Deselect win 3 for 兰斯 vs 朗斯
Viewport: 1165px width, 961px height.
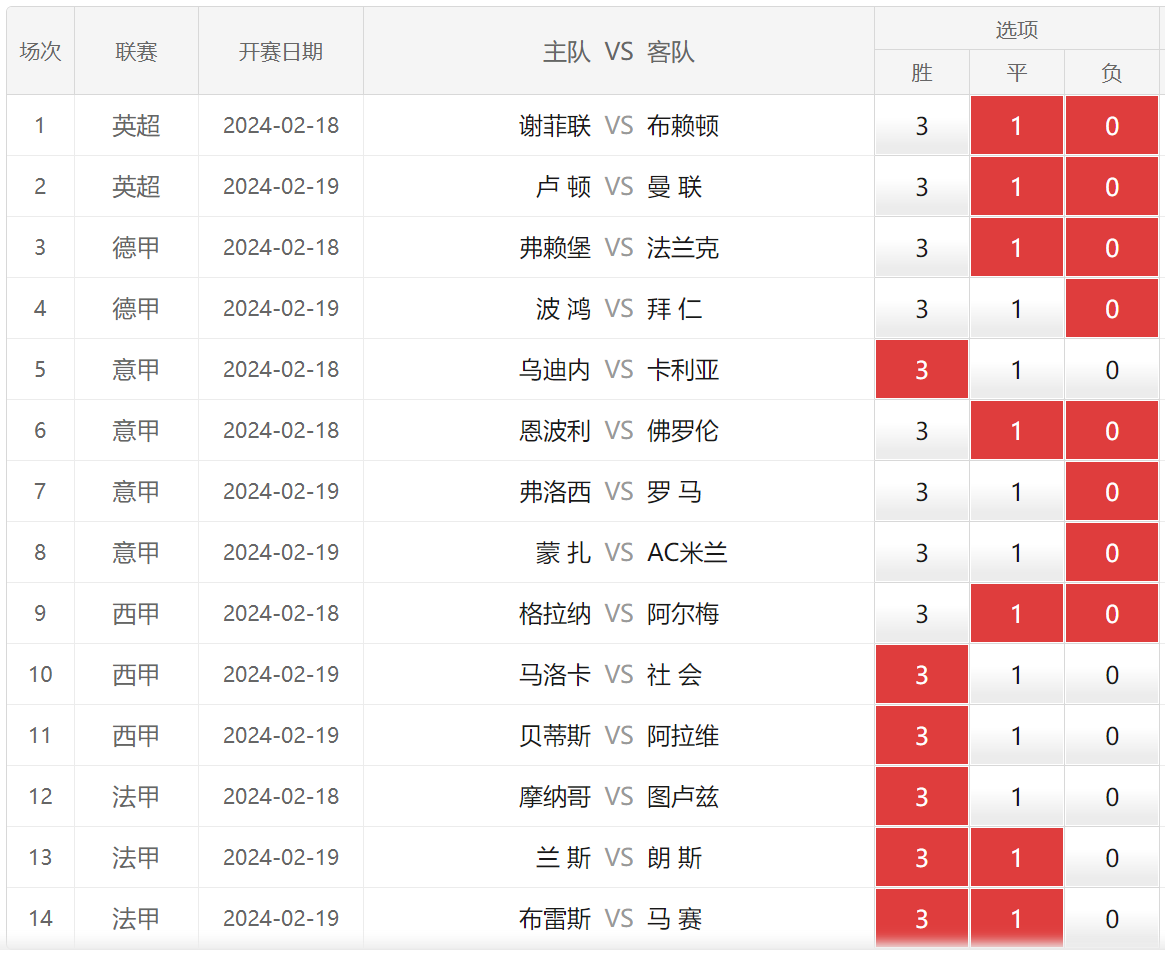921,857
